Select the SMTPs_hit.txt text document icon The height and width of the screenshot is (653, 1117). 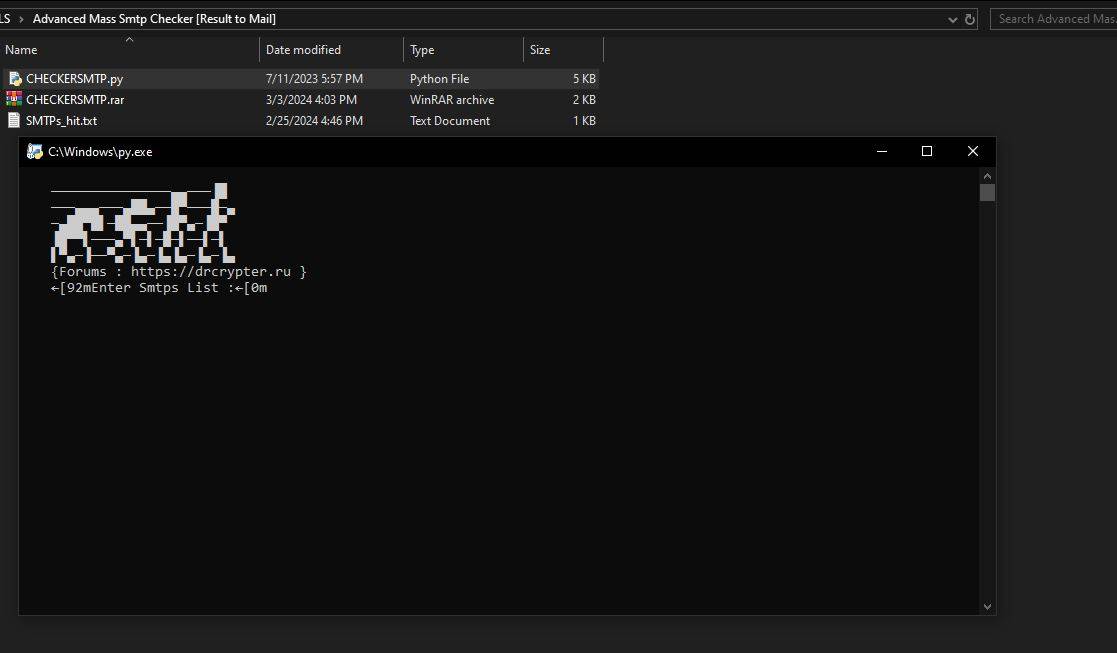(14, 120)
